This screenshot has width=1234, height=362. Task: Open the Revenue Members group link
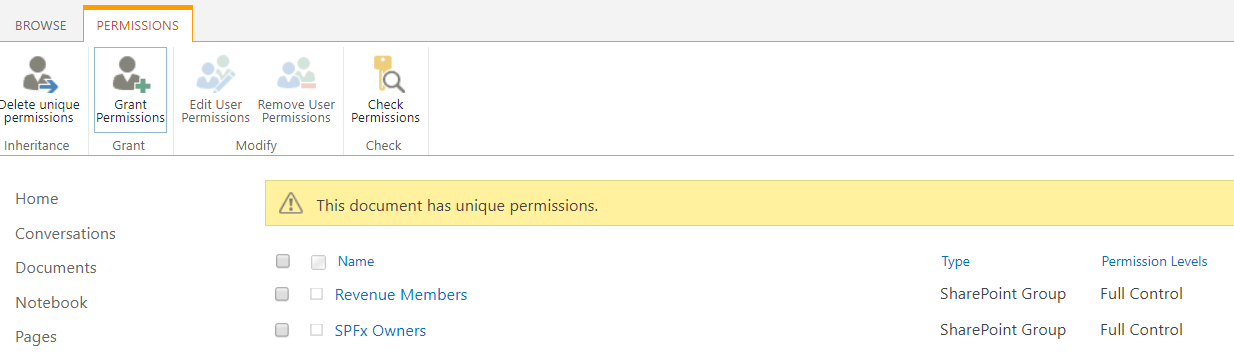point(401,295)
